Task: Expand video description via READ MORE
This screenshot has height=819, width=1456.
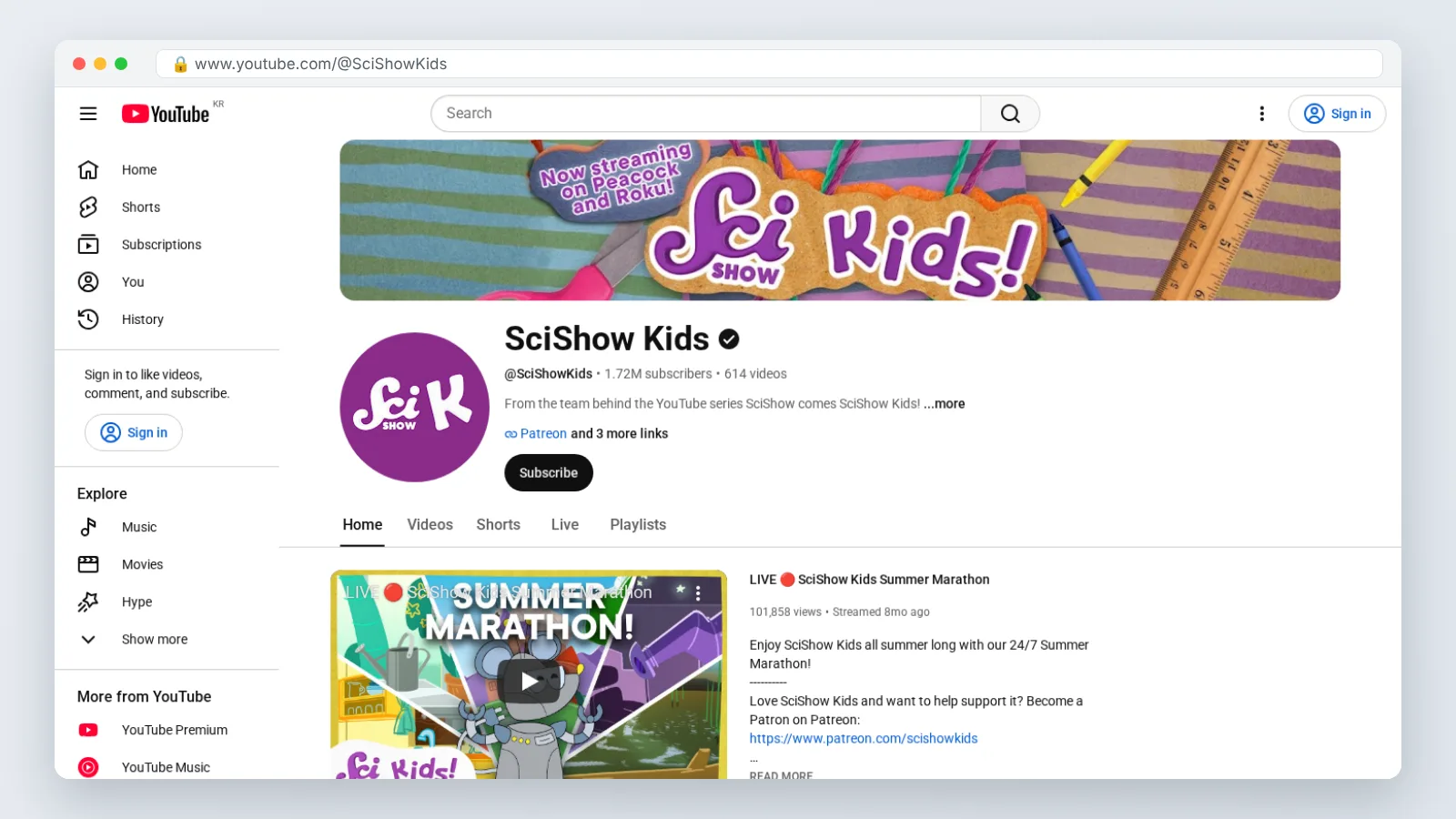Action: click(x=781, y=775)
